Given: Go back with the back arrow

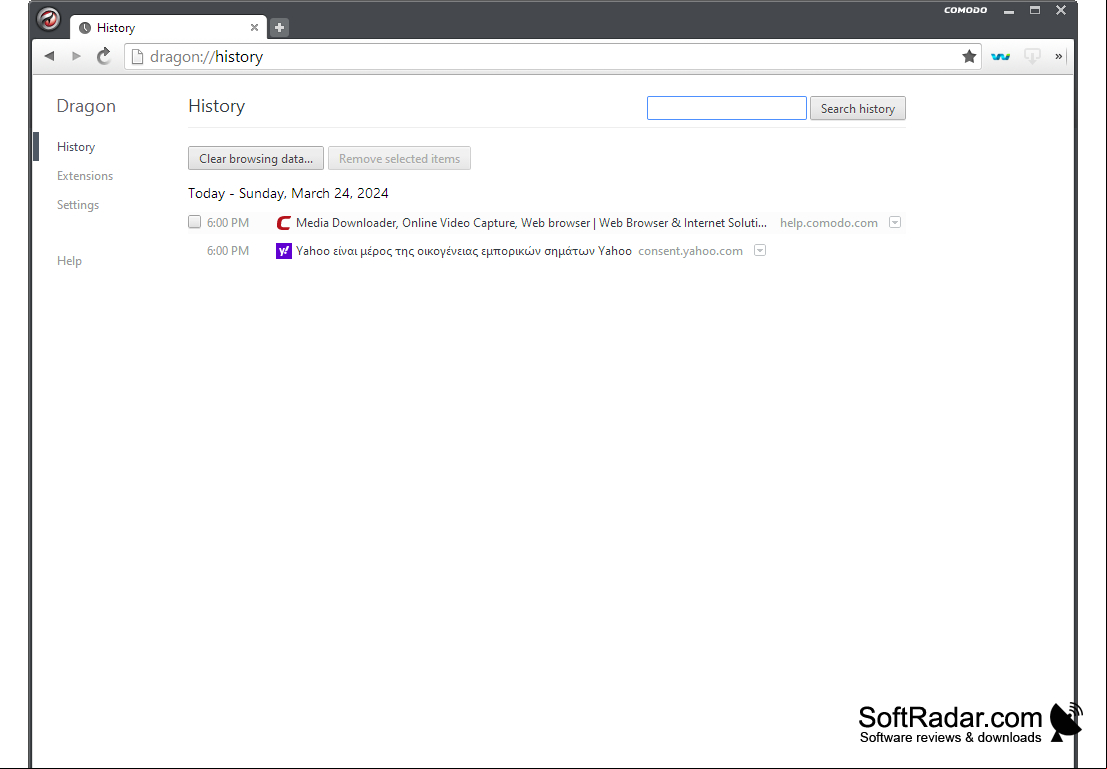Looking at the screenshot, I should tap(49, 56).
